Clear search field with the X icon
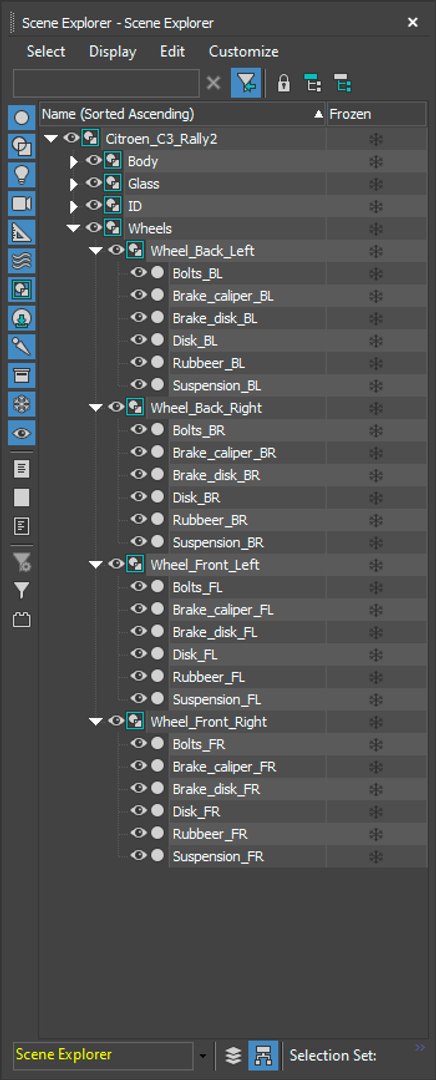Image resolution: width=436 pixels, height=1080 pixels. coord(214,83)
